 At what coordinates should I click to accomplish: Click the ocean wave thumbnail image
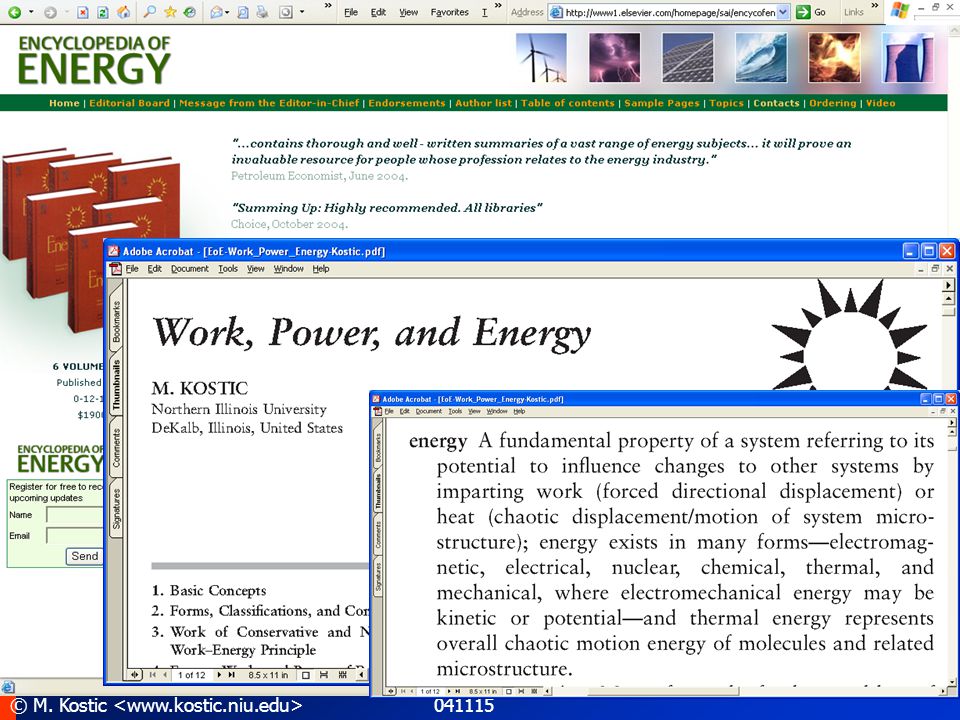pyautogui.click(x=761, y=58)
